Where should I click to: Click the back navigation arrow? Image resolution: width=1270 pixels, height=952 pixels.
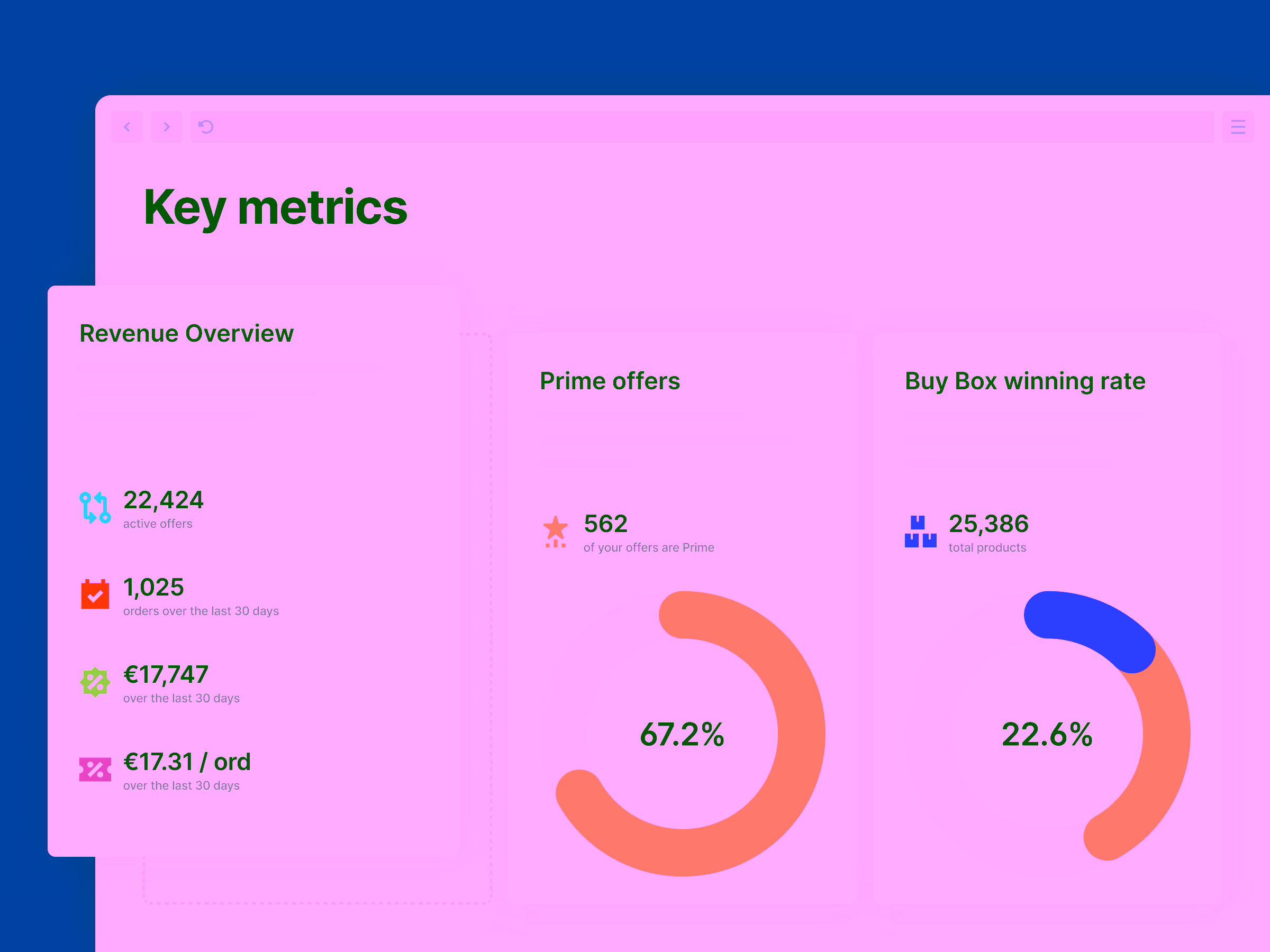[127, 127]
